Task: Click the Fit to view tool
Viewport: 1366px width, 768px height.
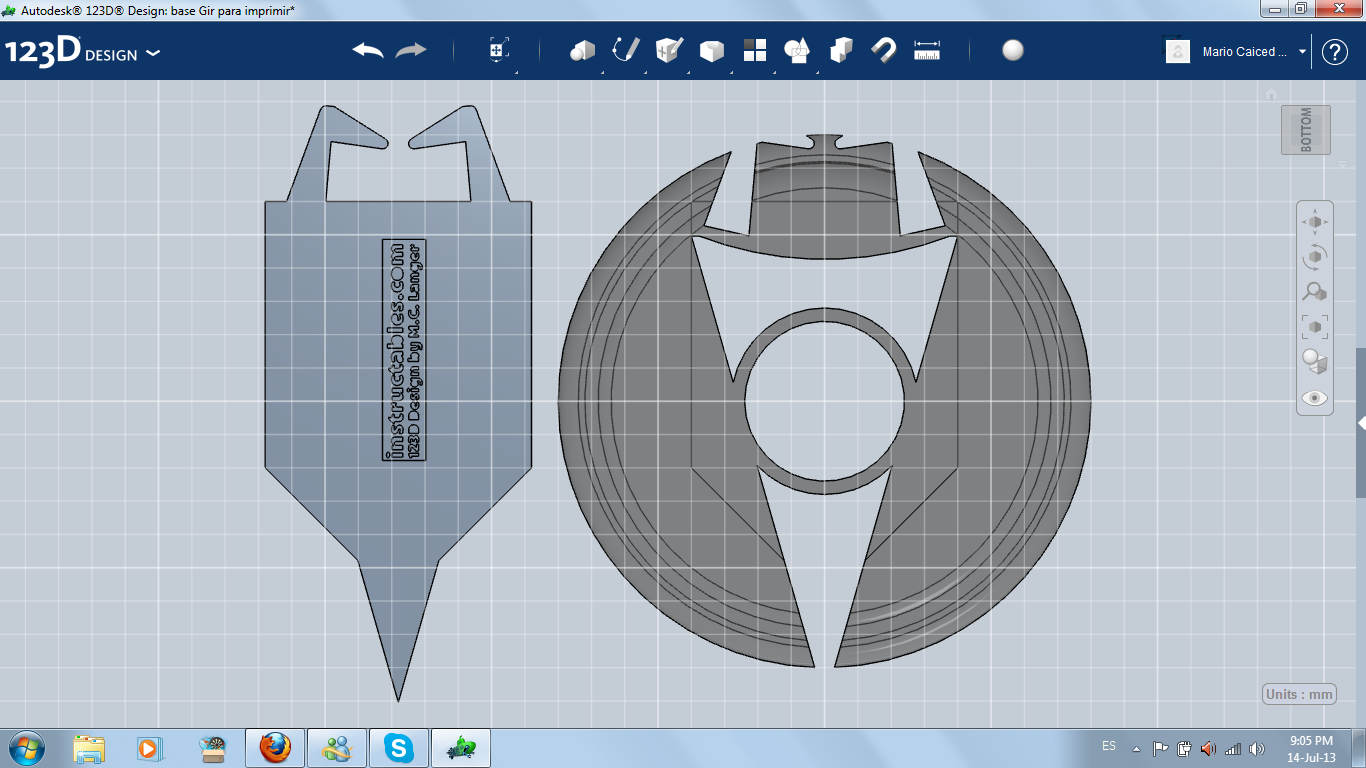Action: [x=1315, y=327]
